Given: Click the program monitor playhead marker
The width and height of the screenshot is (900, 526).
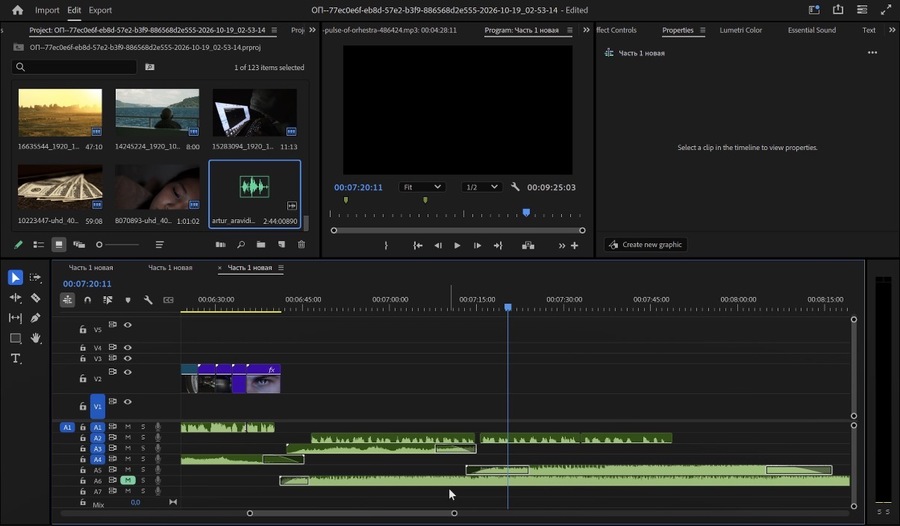Looking at the screenshot, I should (x=526, y=213).
